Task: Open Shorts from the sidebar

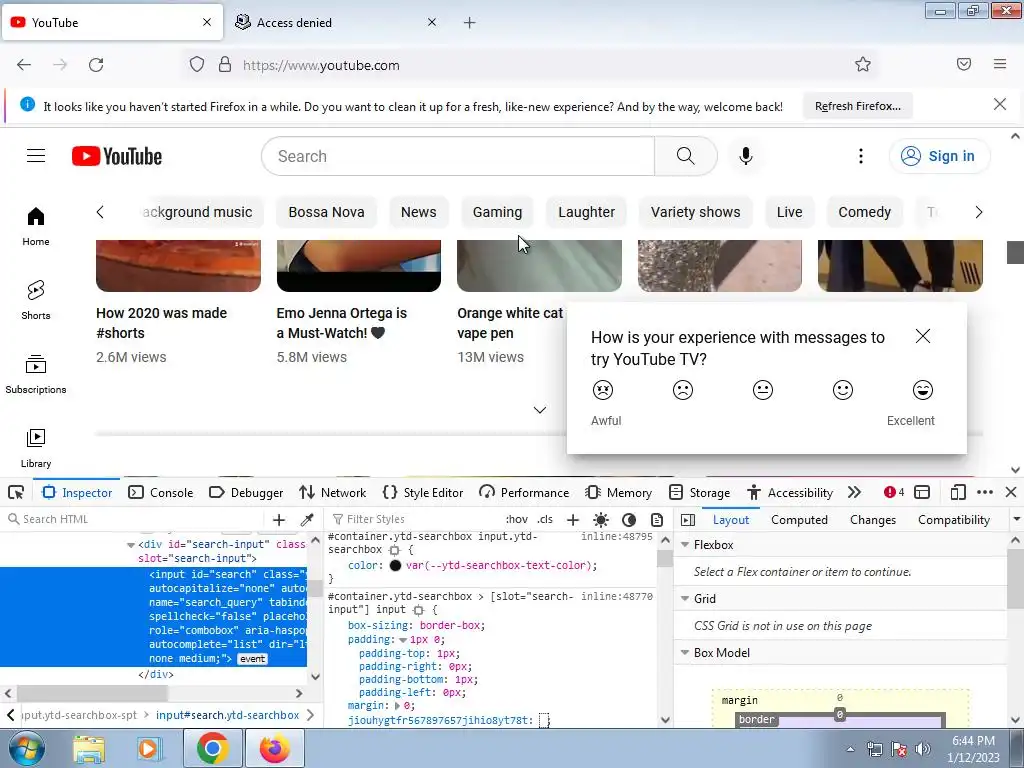Action: click(36, 300)
